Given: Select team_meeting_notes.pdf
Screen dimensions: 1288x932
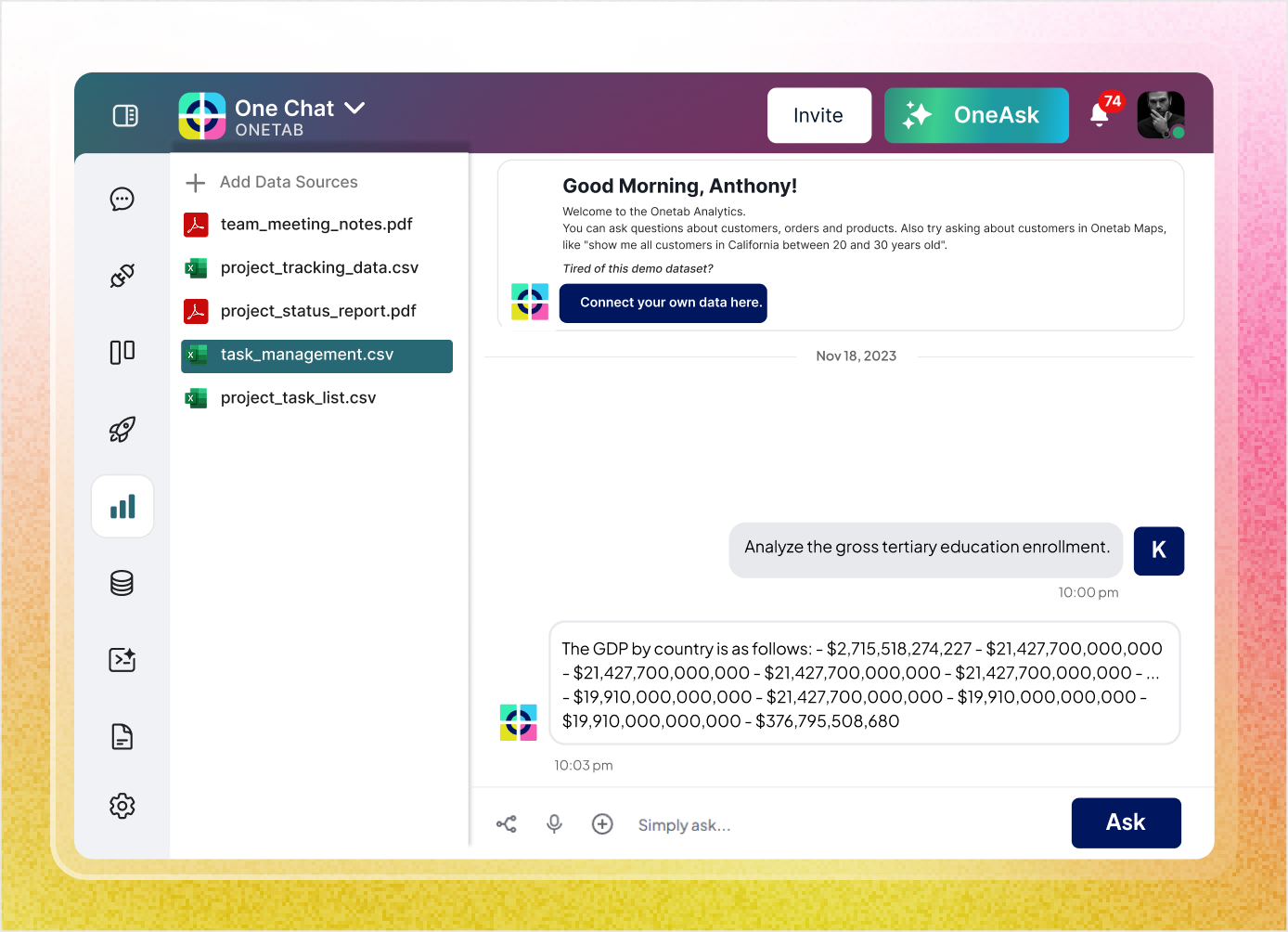Looking at the screenshot, I should [x=316, y=225].
